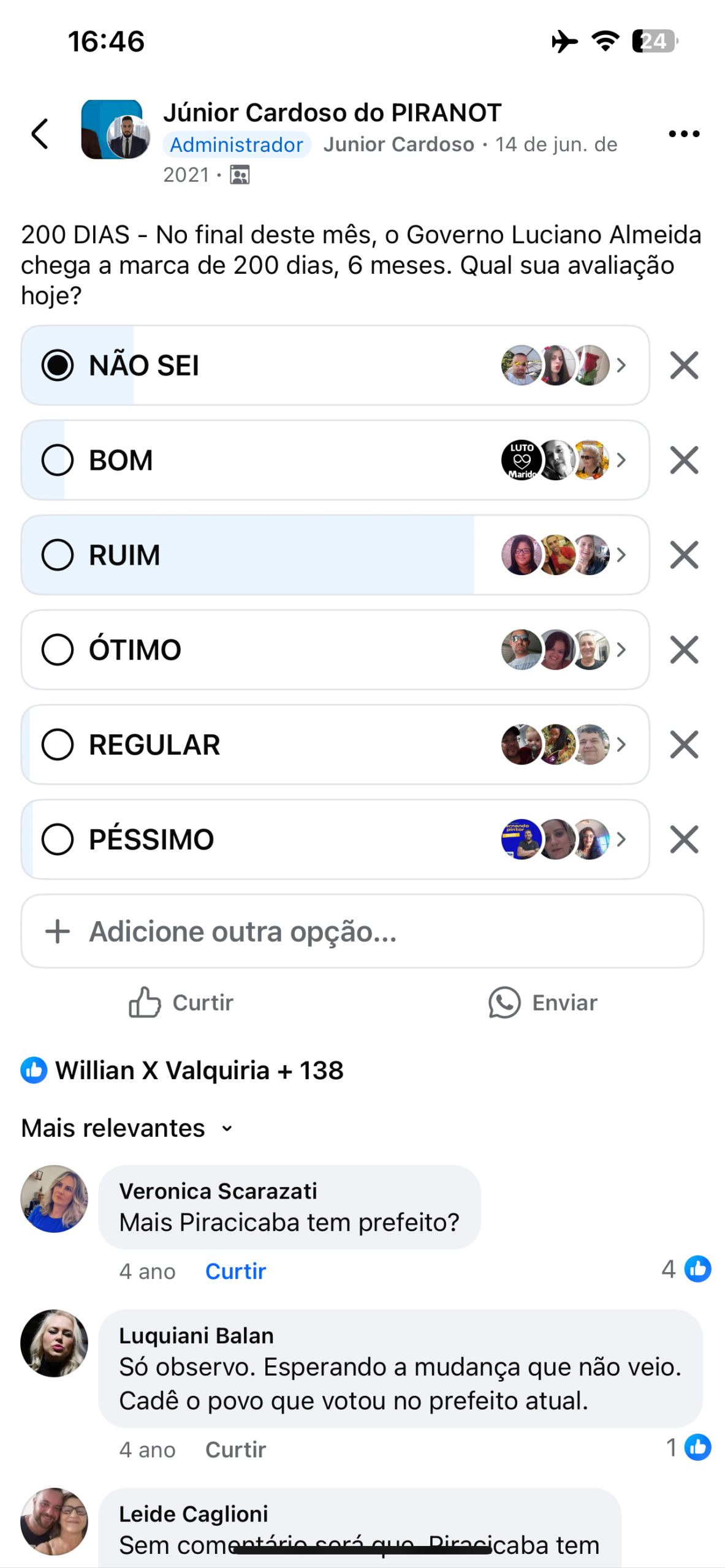Tap the WhatsApp Enviar icon
725x1568 pixels.
(504, 1003)
